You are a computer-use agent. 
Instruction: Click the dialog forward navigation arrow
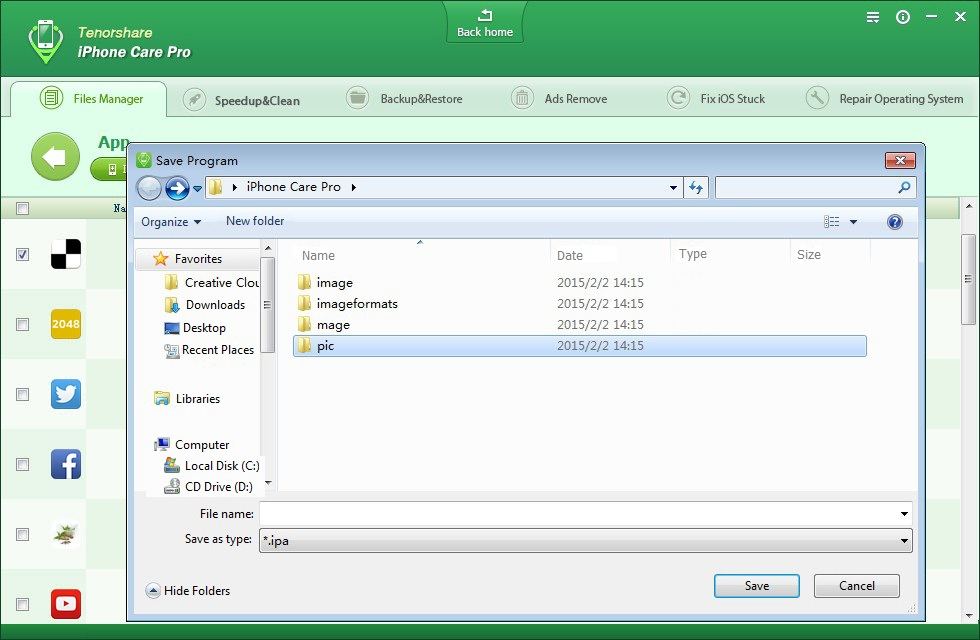click(x=178, y=188)
